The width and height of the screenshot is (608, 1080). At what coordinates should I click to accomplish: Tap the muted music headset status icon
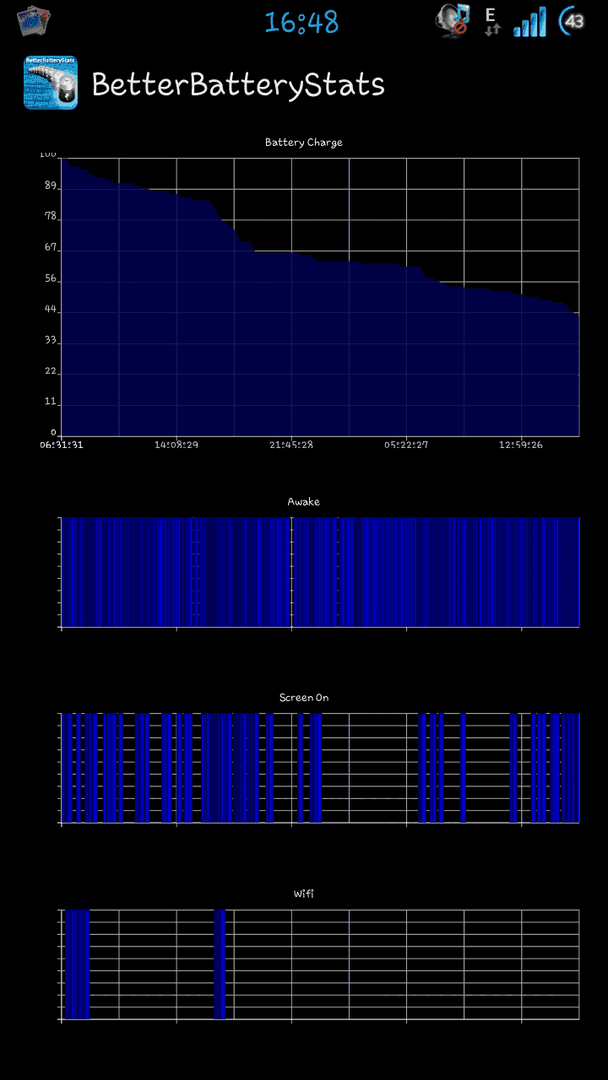click(x=452, y=21)
